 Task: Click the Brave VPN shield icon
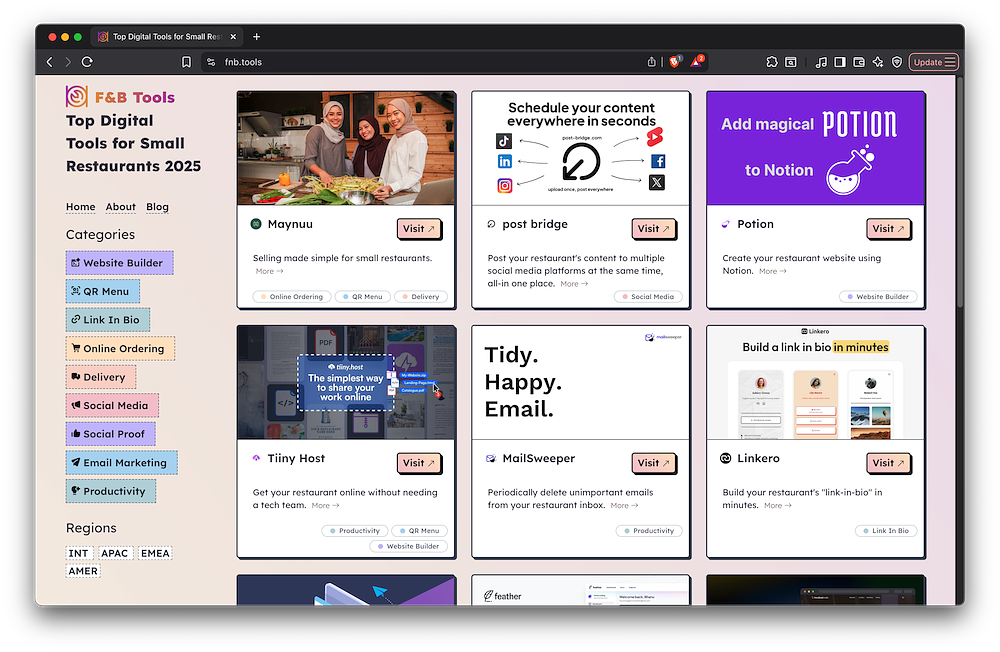[897, 62]
